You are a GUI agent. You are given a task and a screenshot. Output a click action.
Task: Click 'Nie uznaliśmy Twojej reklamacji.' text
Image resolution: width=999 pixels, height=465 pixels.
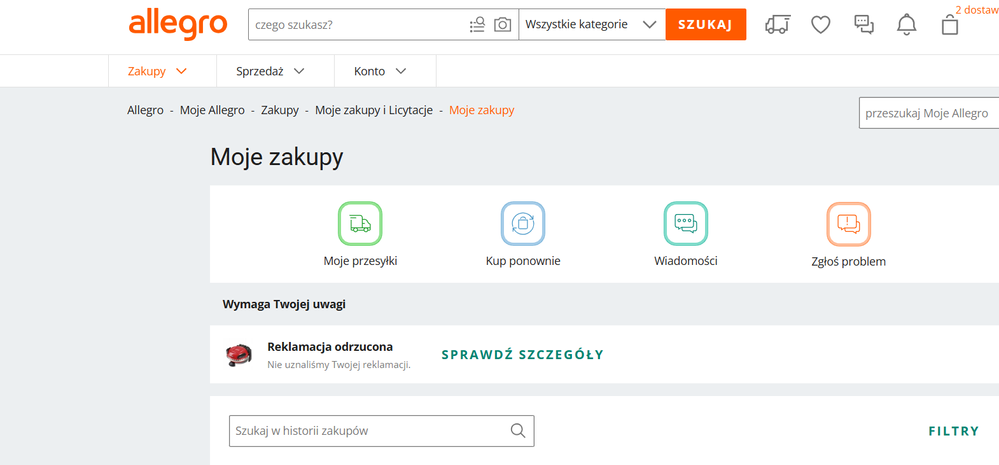point(339,365)
